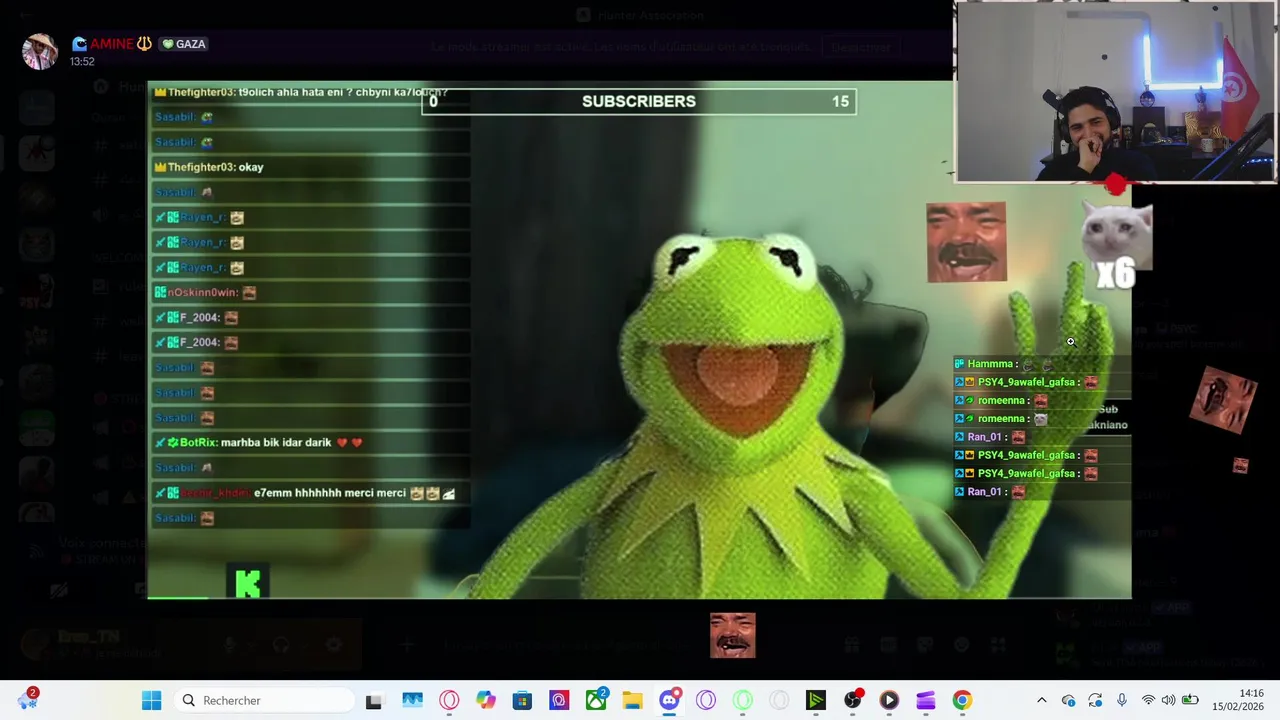Open the weather widget with badge 2
The width and height of the screenshot is (1280, 720).
click(27, 699)
